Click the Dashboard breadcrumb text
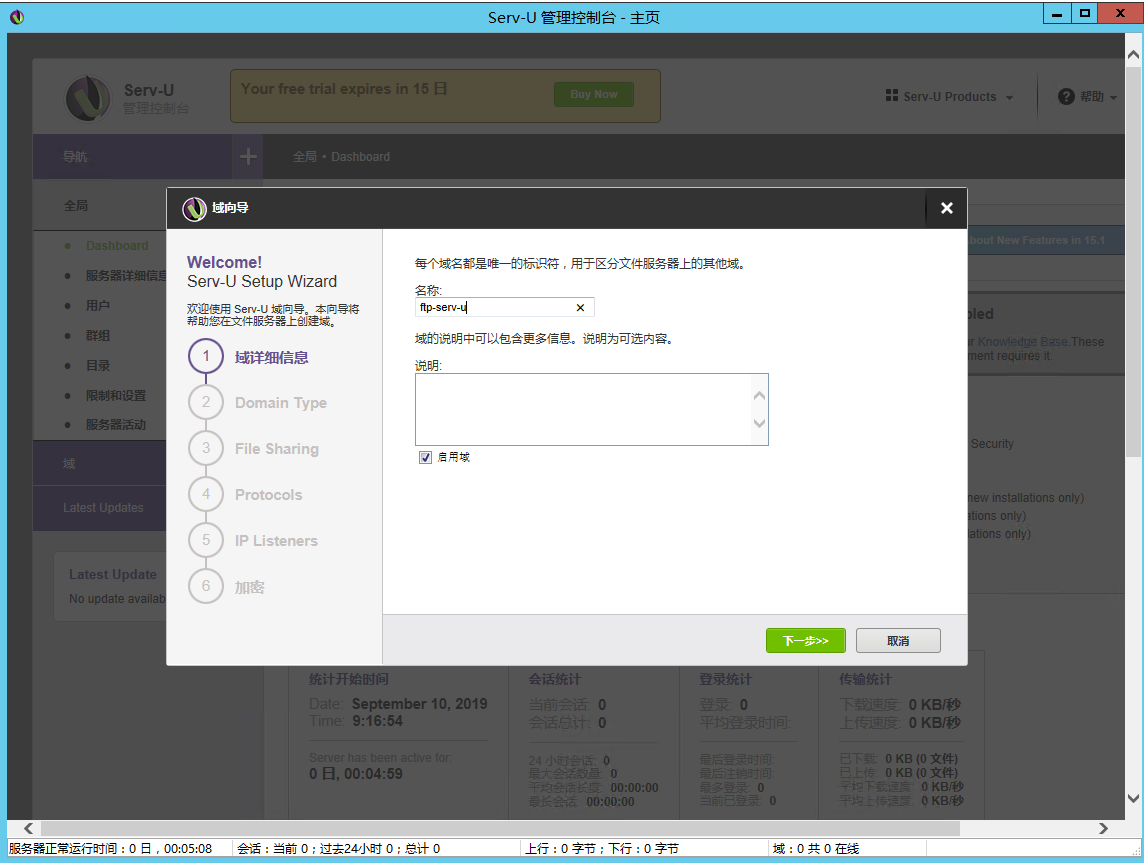 point(360,157)
